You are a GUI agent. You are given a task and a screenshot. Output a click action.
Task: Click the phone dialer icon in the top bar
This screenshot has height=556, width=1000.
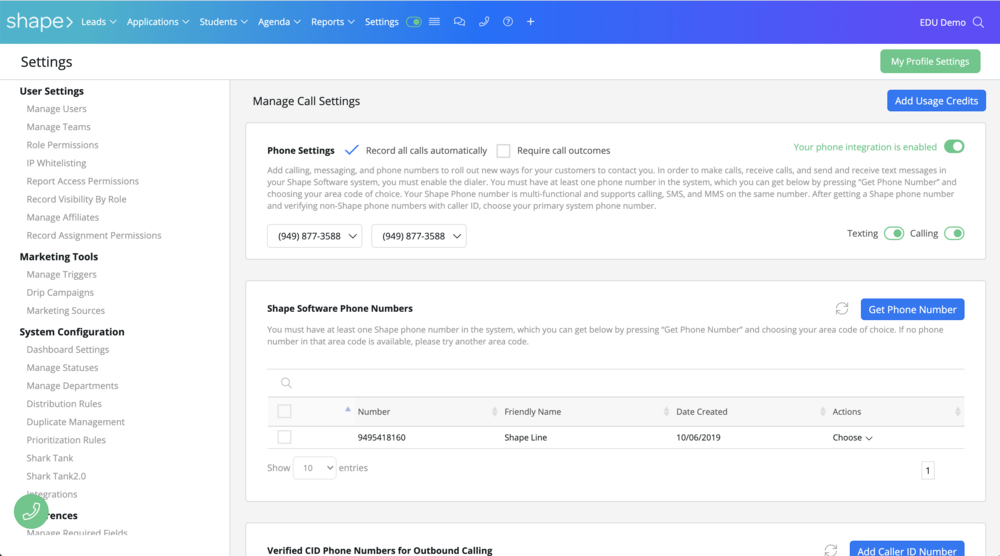484,22
